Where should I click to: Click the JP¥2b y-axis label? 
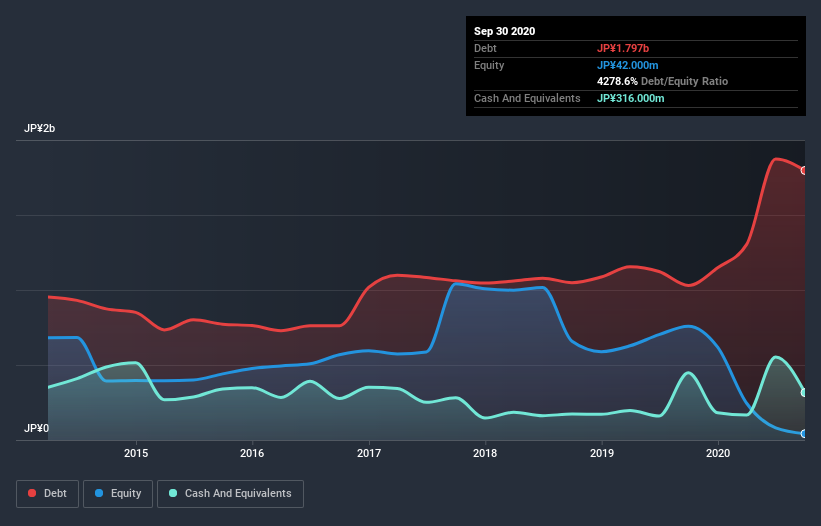pos(39,129)
